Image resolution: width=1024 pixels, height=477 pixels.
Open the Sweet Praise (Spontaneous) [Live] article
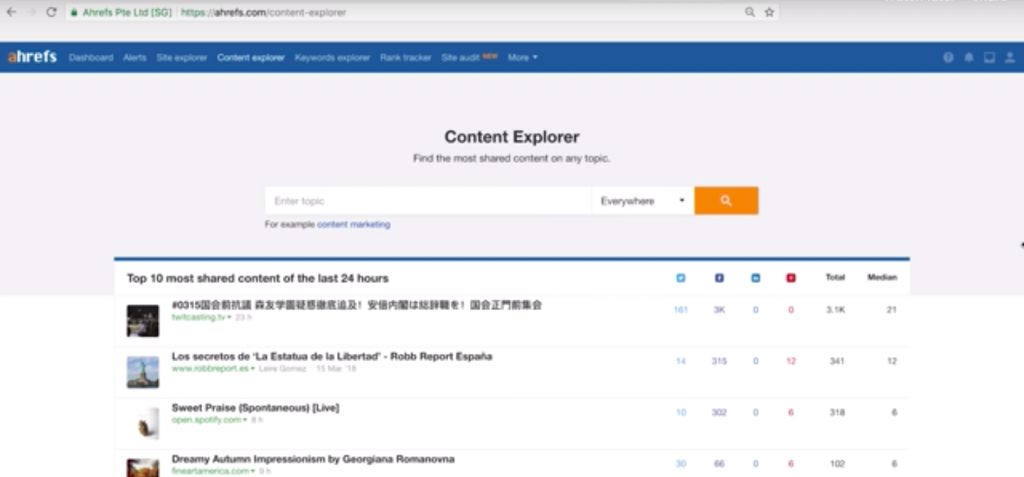coord(256,408)
